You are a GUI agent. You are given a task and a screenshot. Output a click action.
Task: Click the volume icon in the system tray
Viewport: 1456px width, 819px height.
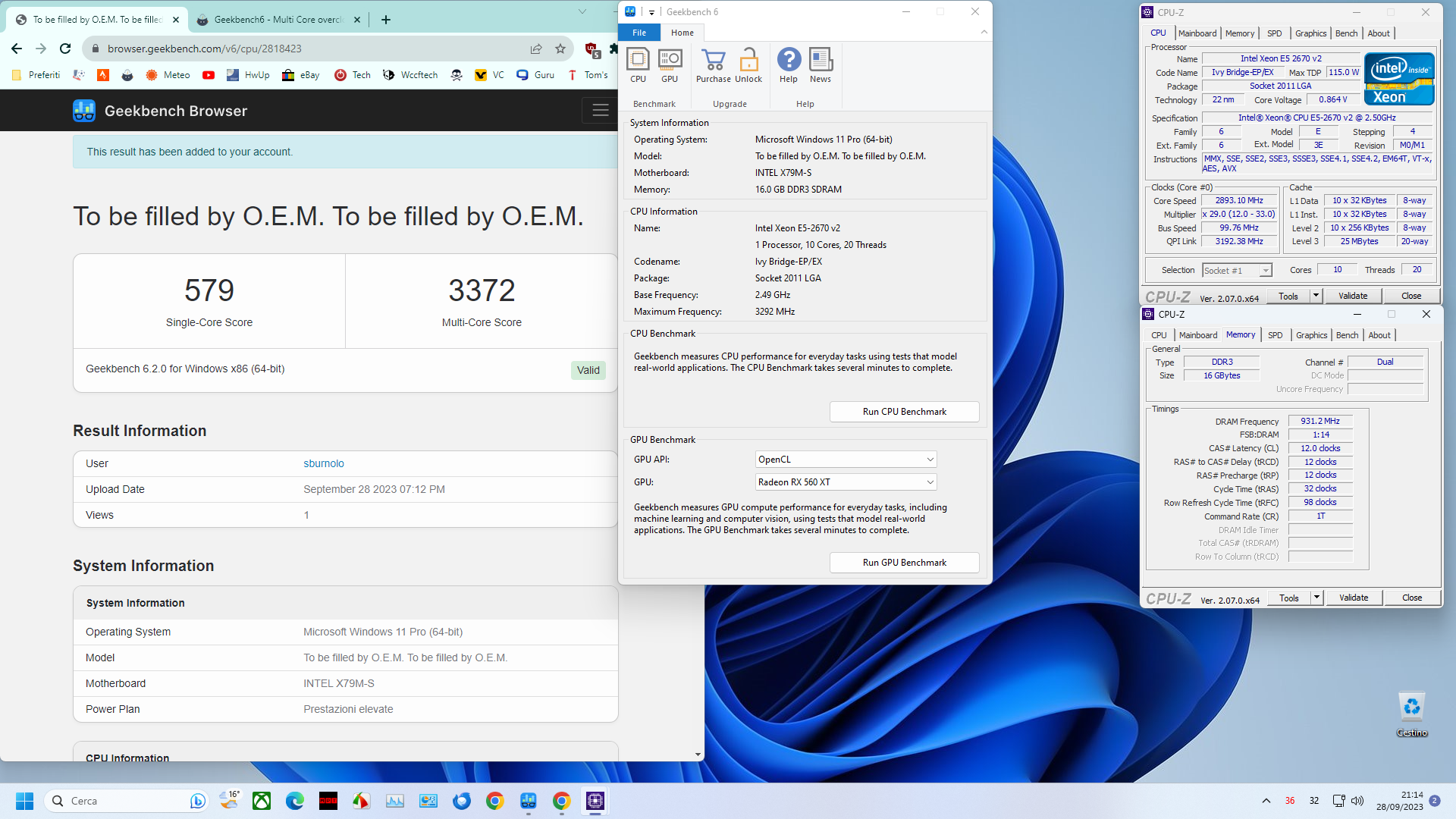point(1357,801)
